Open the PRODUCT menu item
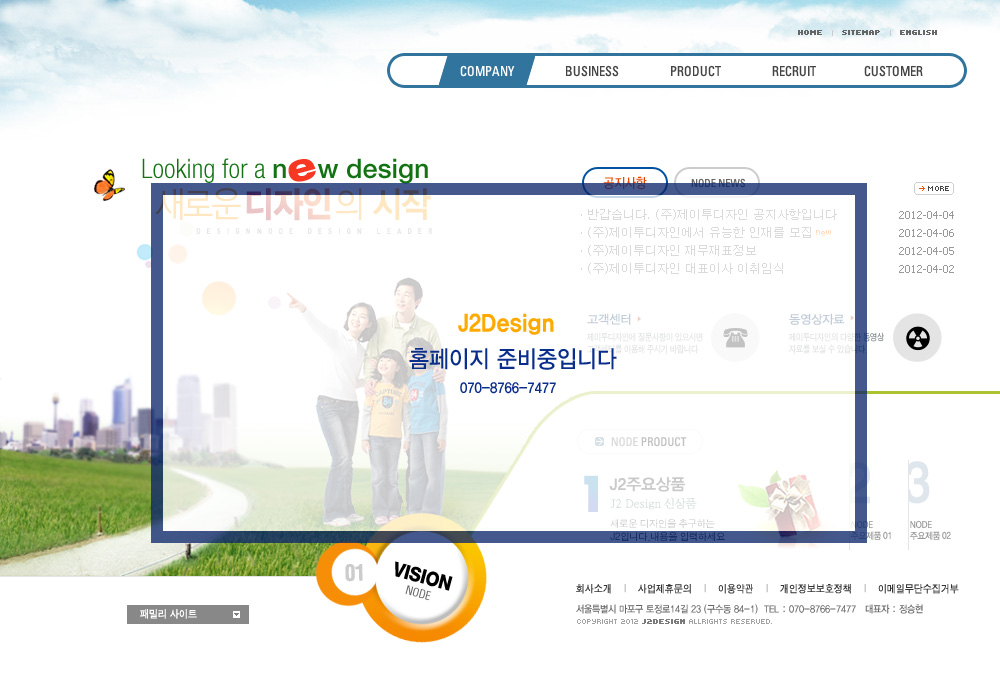1000x686 pixels. (695, 71)
